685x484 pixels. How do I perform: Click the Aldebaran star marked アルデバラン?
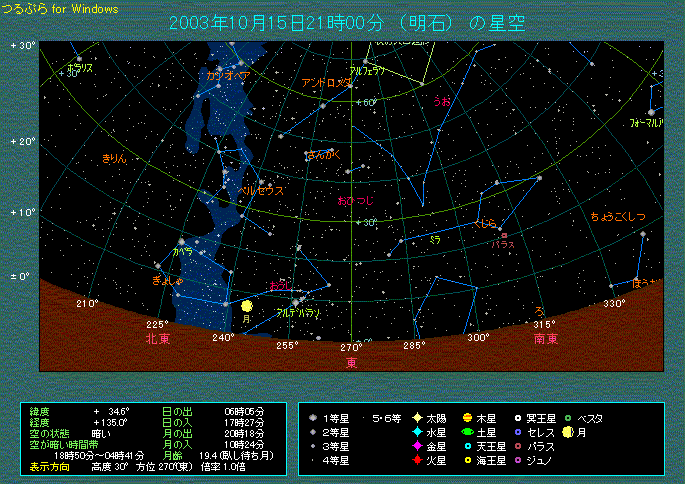pos(295,302)
